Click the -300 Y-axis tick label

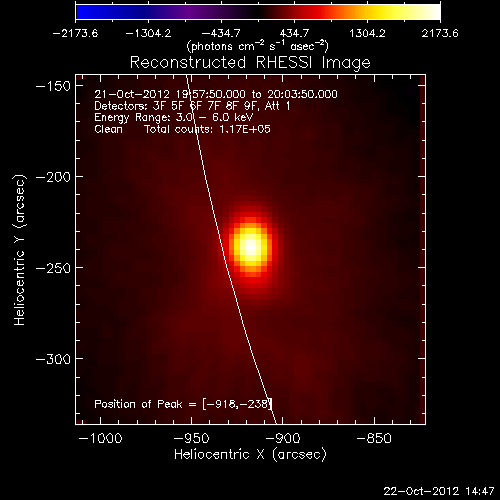click(53, 359)
